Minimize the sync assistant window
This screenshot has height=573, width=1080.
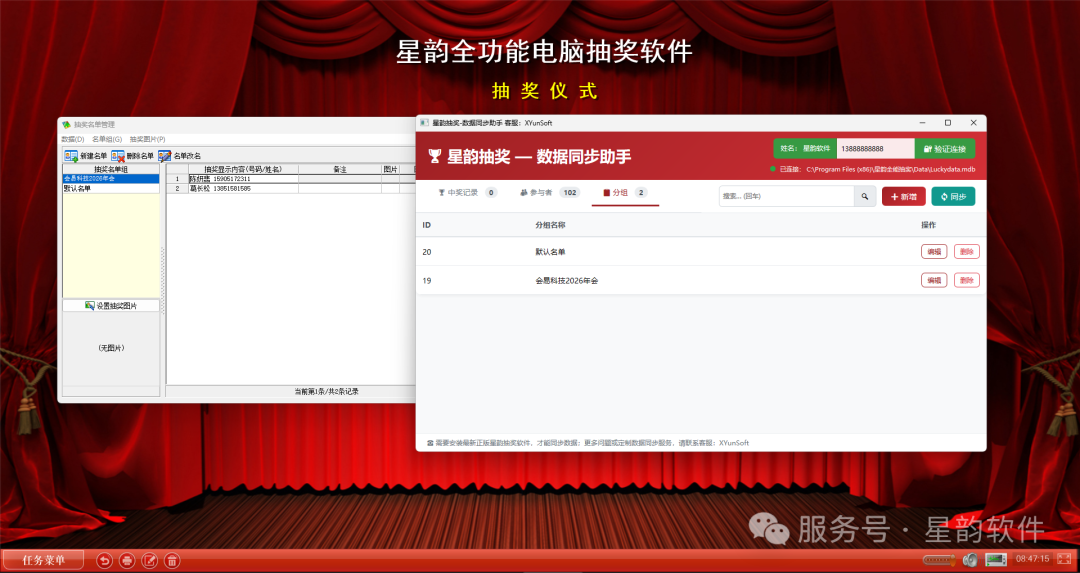[922, 123]
